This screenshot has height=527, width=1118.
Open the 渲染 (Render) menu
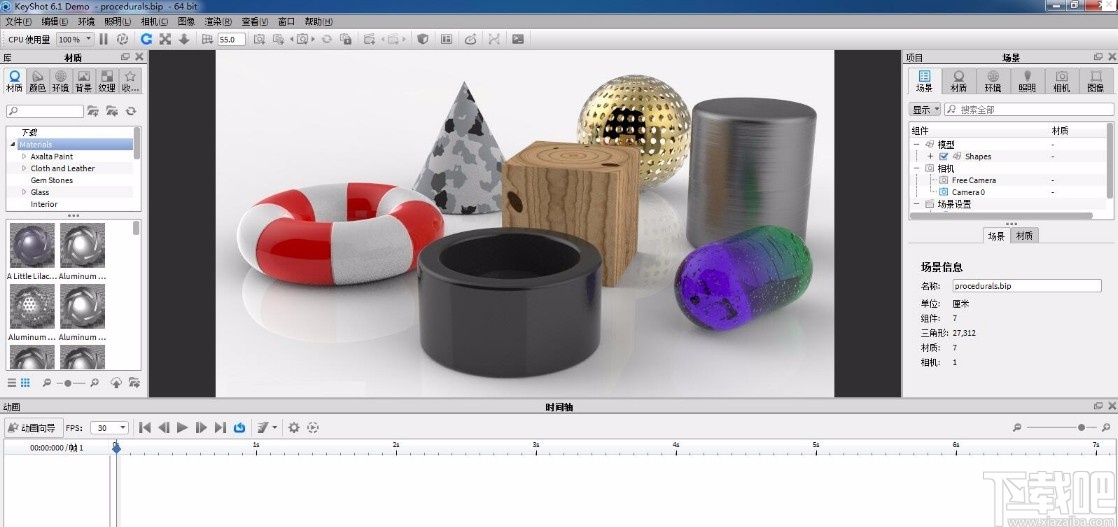pos(217,21)
